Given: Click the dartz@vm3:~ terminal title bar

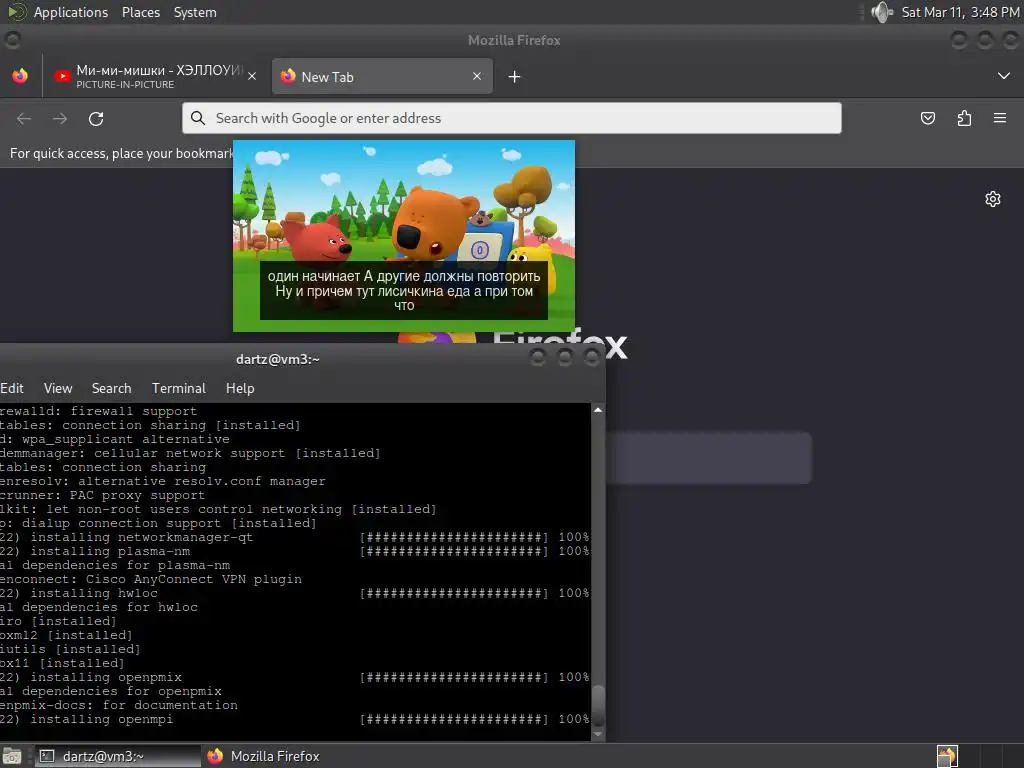Looking at the screenshot, I should (278, 359).
